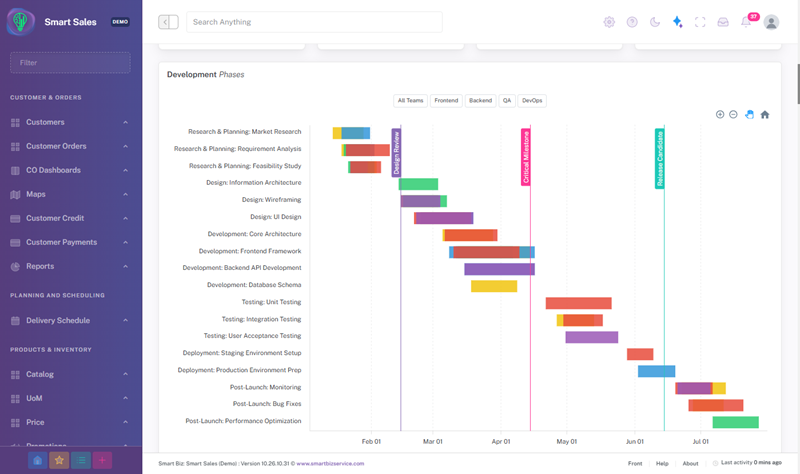Click the Search Anything field
The height and width of the screenshot is (474, 800).
[314, 22]
